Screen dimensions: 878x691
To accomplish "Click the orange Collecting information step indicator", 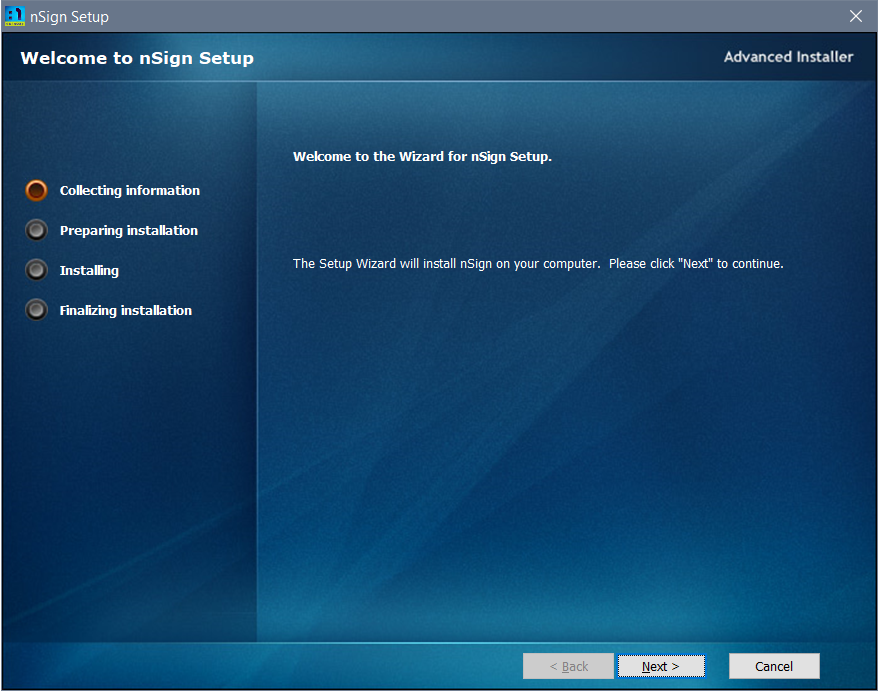I will (x=36, y=190).
